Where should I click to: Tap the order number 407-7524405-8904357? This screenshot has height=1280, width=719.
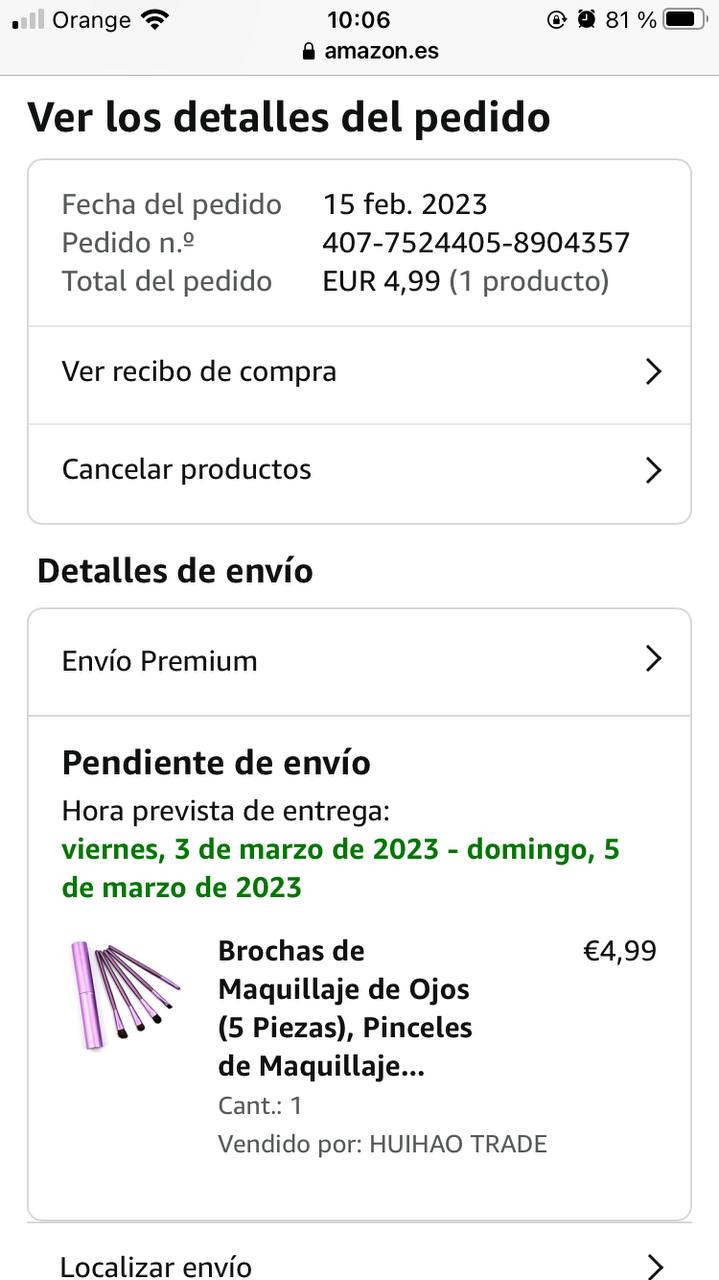coord(476,243)
